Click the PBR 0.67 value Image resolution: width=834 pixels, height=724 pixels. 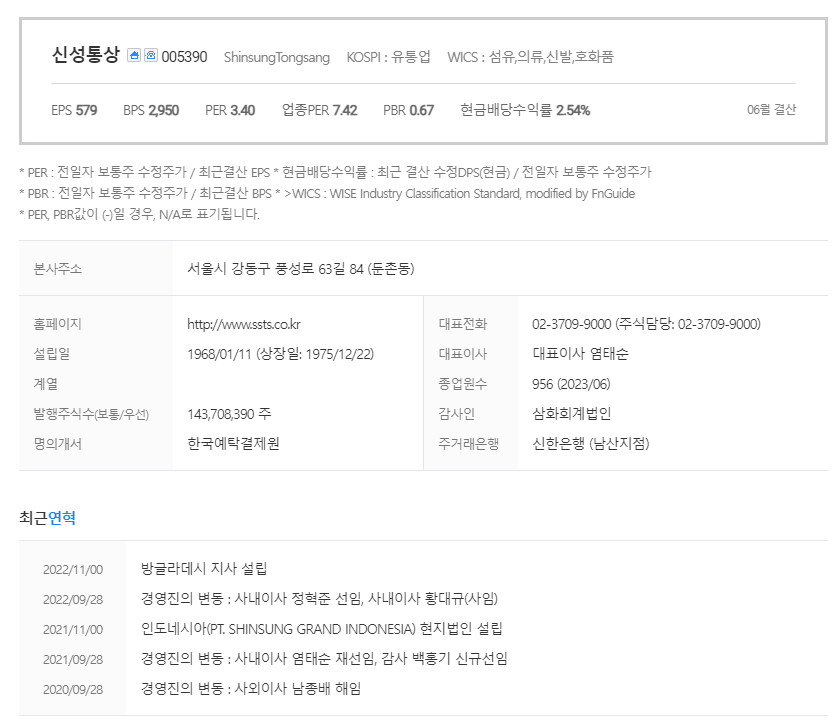pos(408,110)
